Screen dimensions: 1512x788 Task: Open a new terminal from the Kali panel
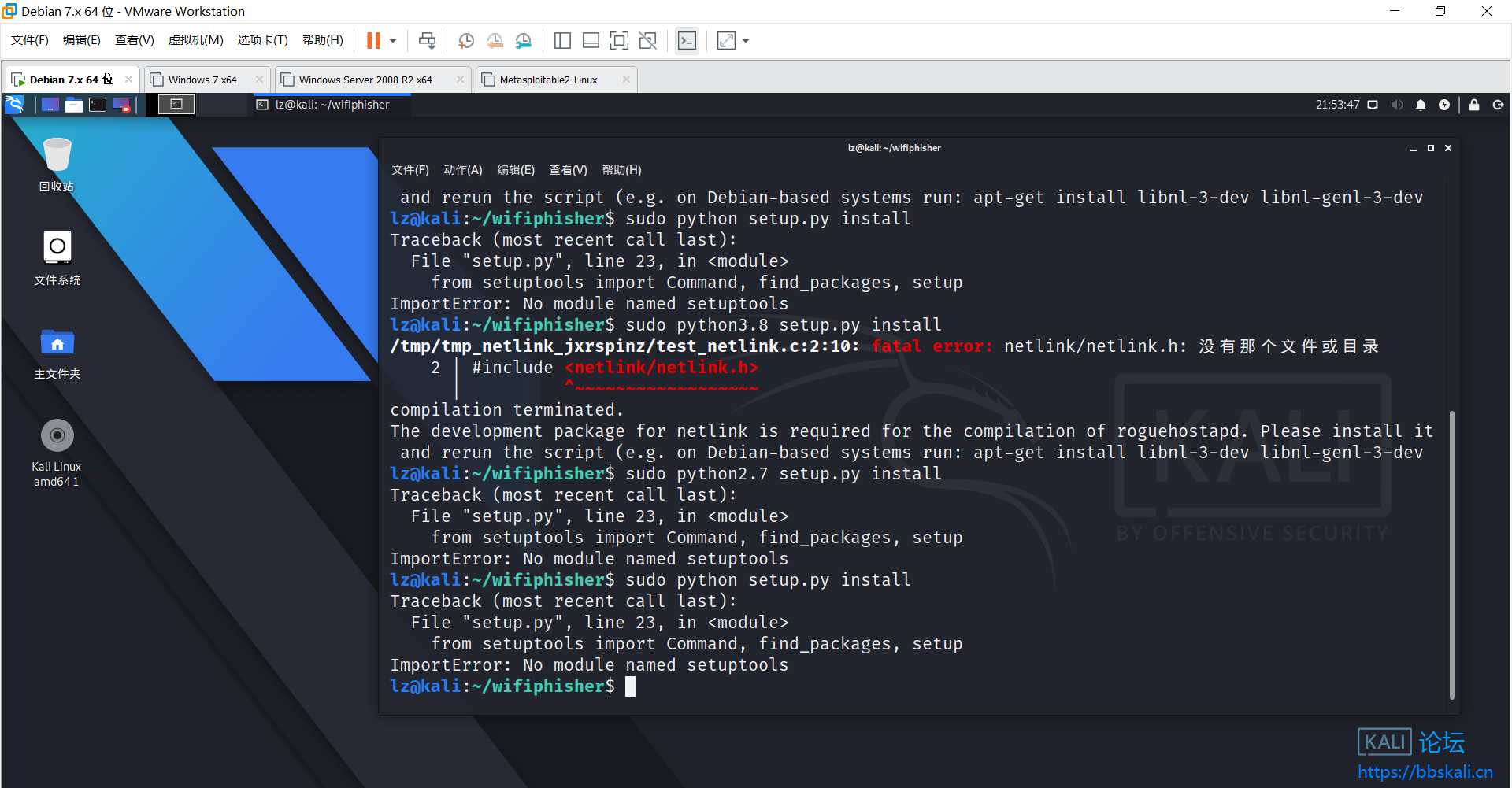pos(98,104)
